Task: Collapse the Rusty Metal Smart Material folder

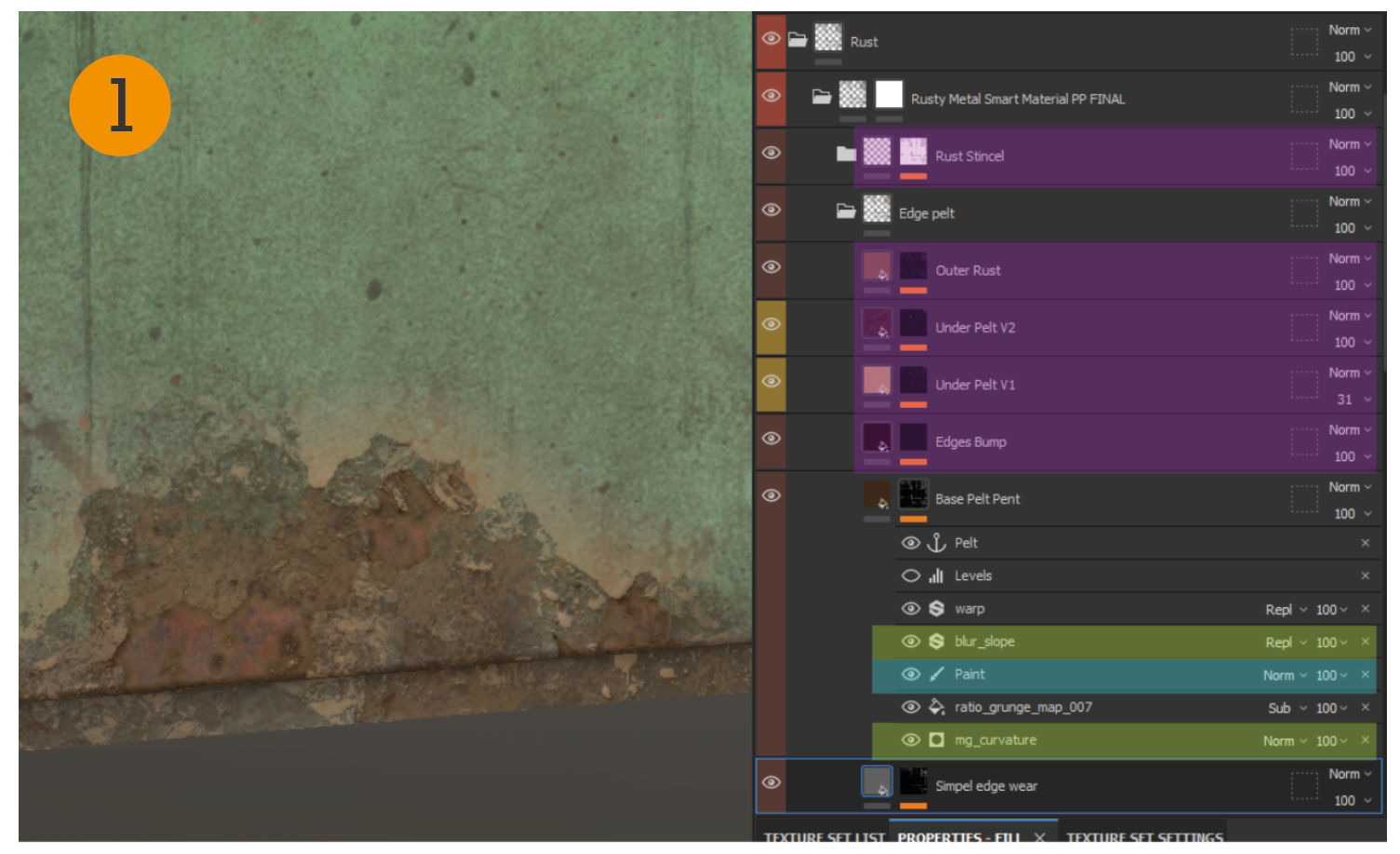Action: pos(821,97)
